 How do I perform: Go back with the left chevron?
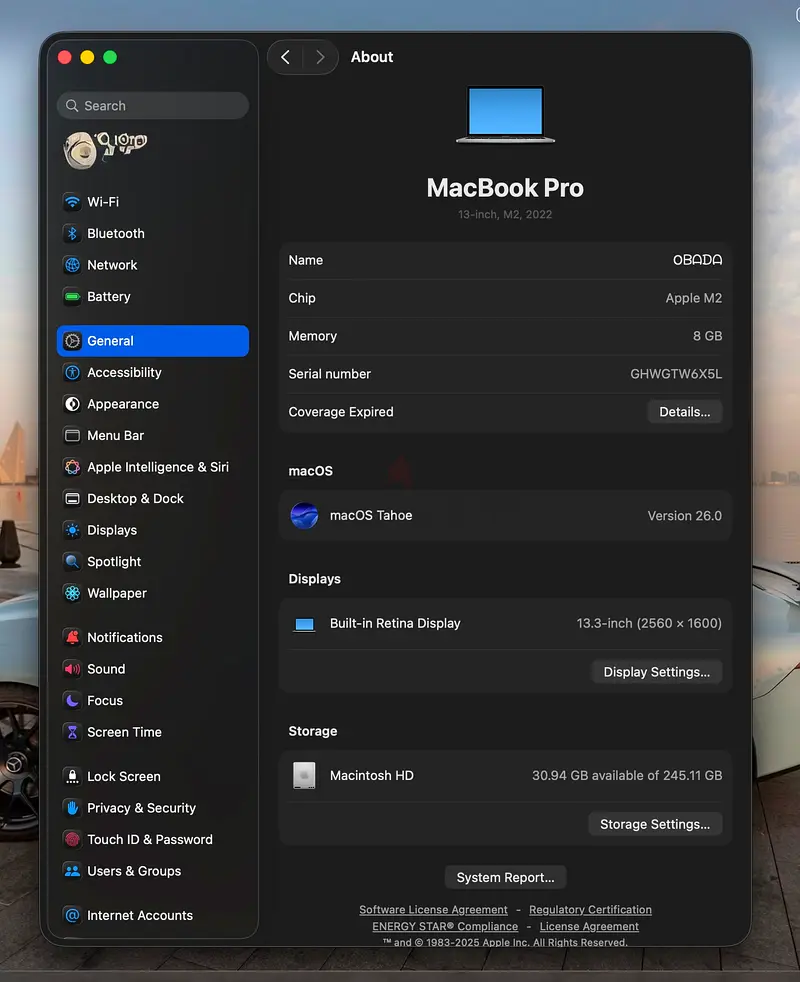[286, 58]
